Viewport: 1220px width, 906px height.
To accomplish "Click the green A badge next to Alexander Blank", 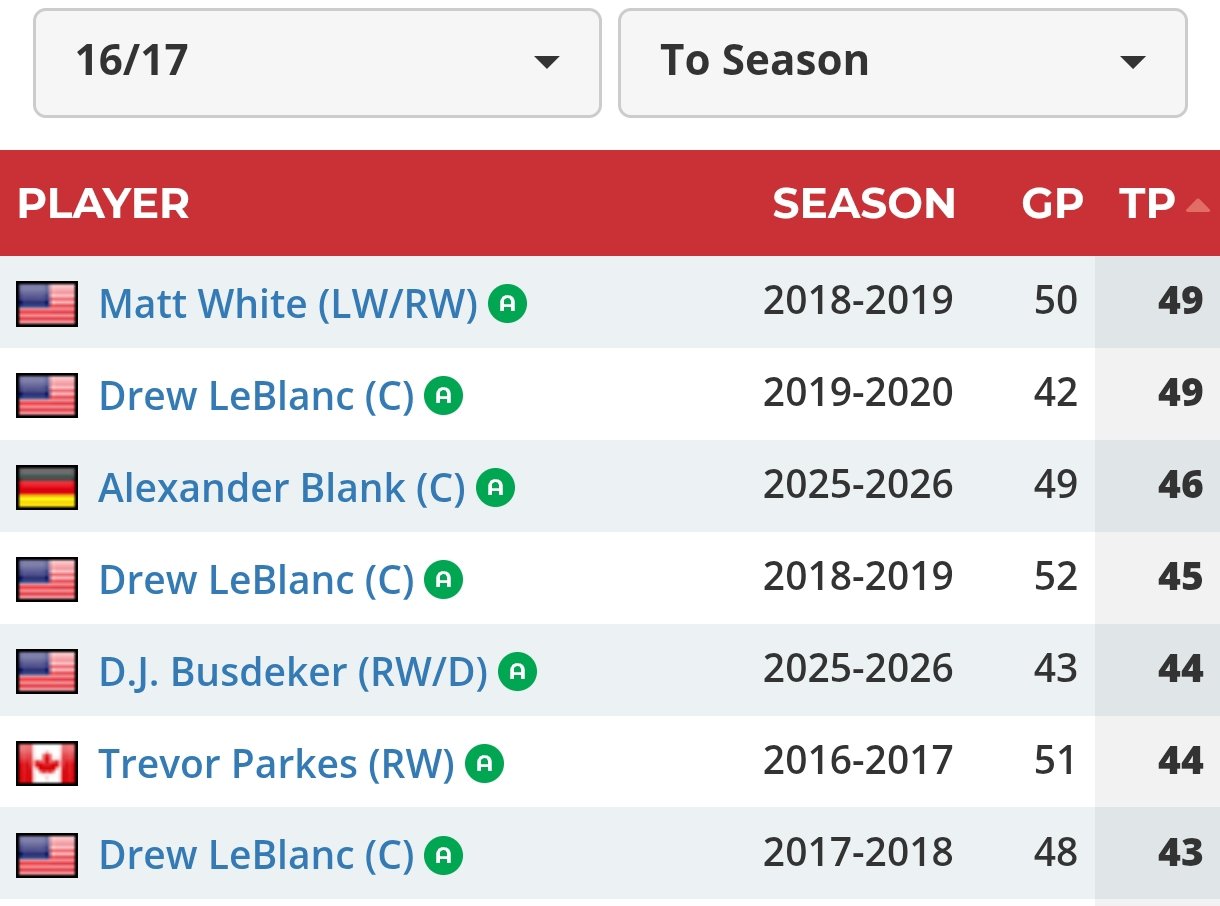I will [x=495, y=488].
